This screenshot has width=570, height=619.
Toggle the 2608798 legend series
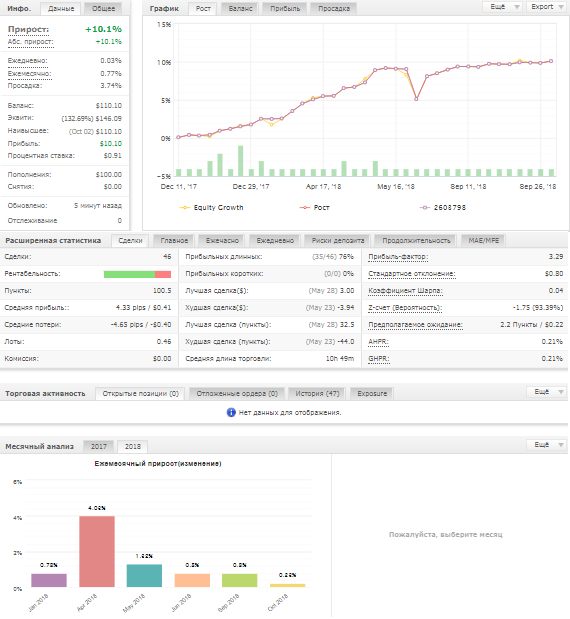(443, 208)
